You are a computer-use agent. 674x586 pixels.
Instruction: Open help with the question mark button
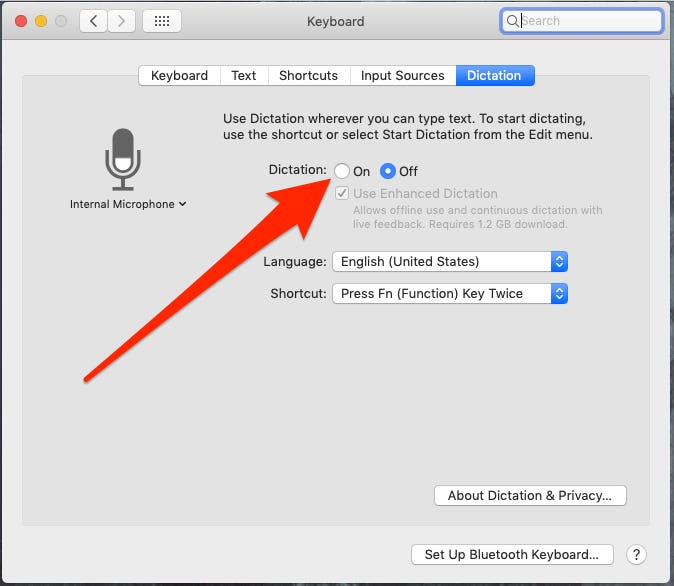tap(636, 554)
